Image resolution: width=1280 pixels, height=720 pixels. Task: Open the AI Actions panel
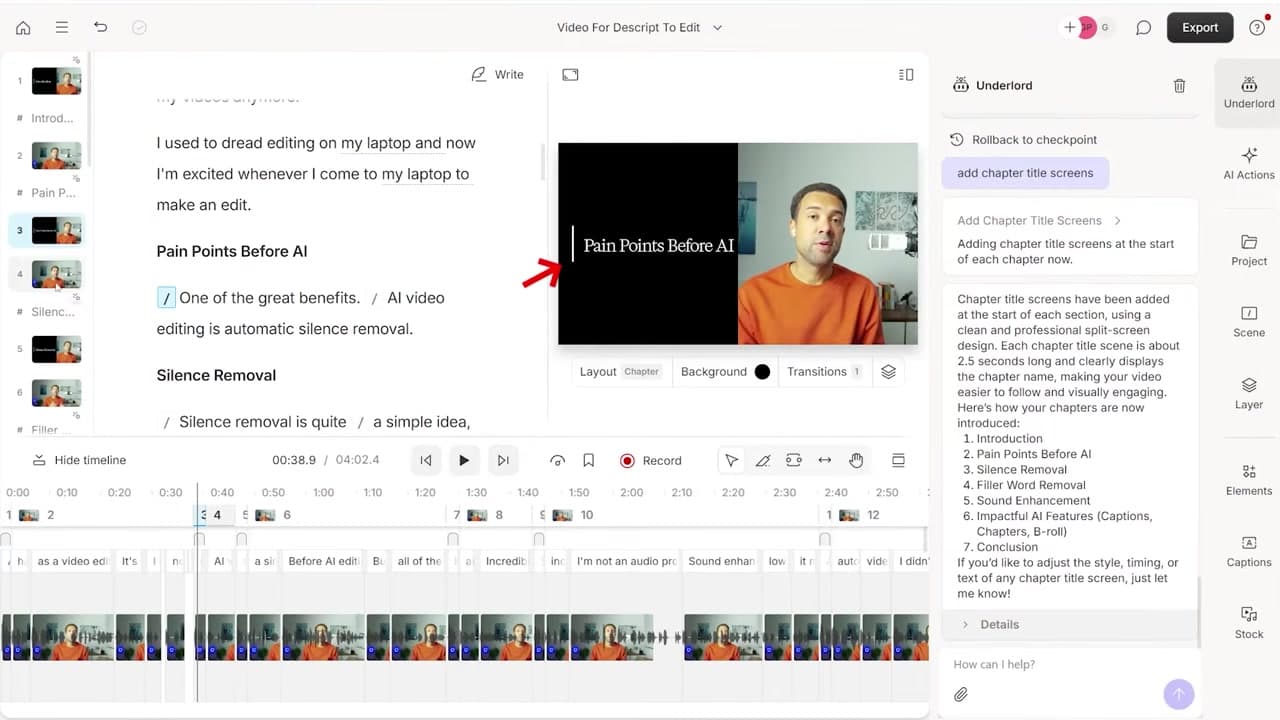[x=1249, y=163]
